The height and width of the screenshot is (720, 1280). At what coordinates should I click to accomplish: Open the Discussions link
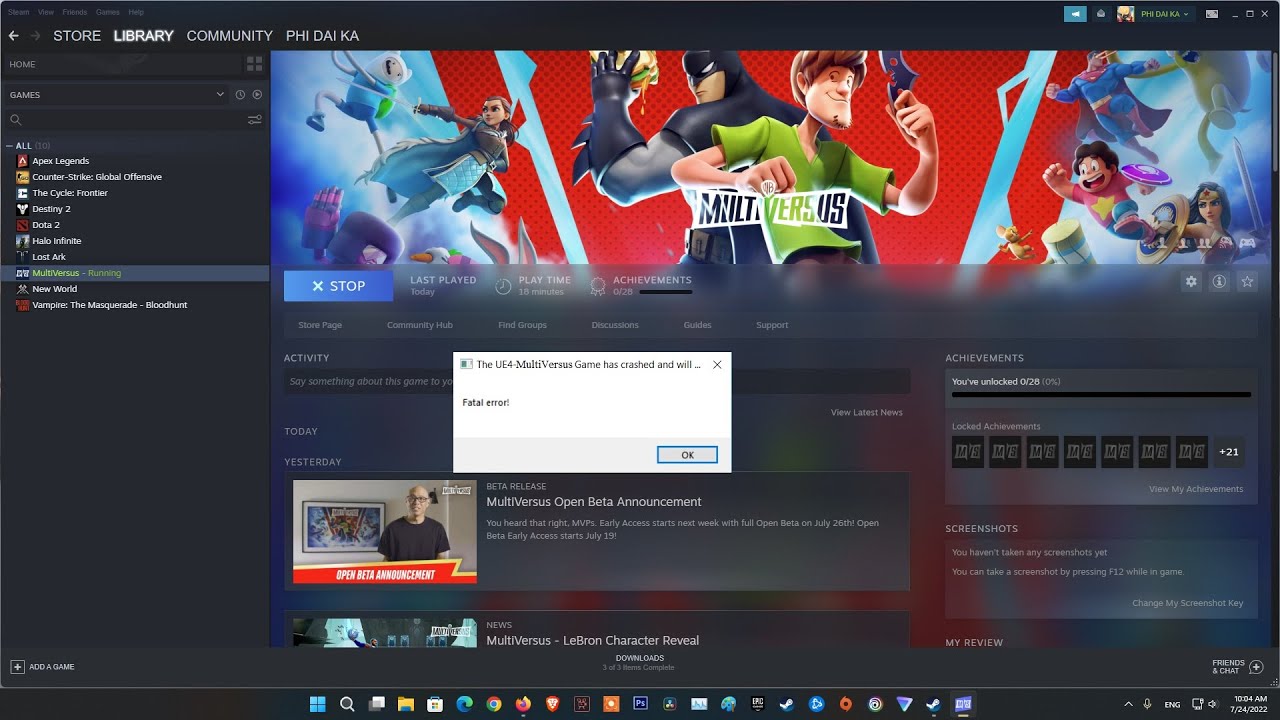[x=615, y=325]
